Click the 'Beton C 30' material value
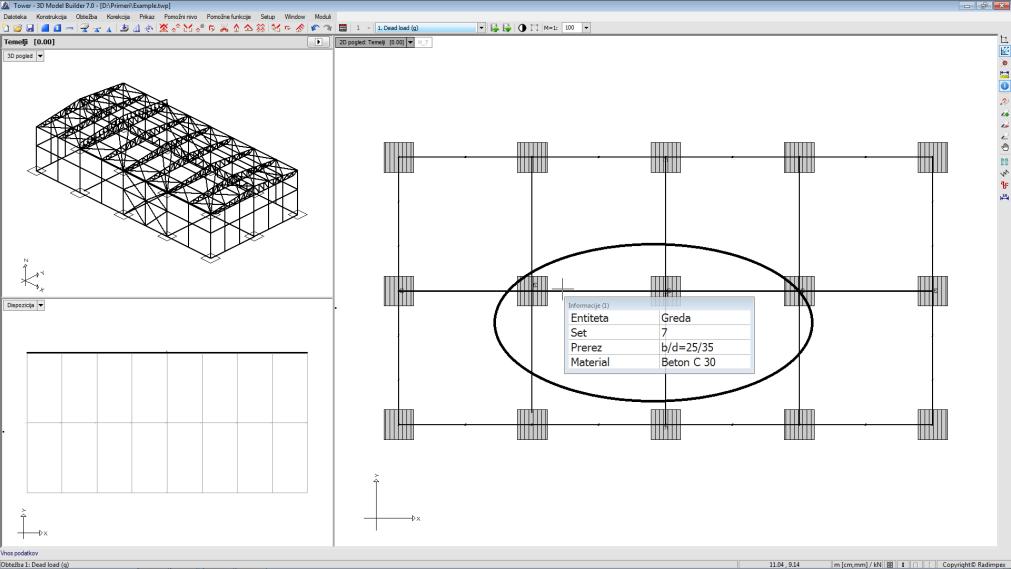The image size is (1011, 569). [x=688, y=362]
